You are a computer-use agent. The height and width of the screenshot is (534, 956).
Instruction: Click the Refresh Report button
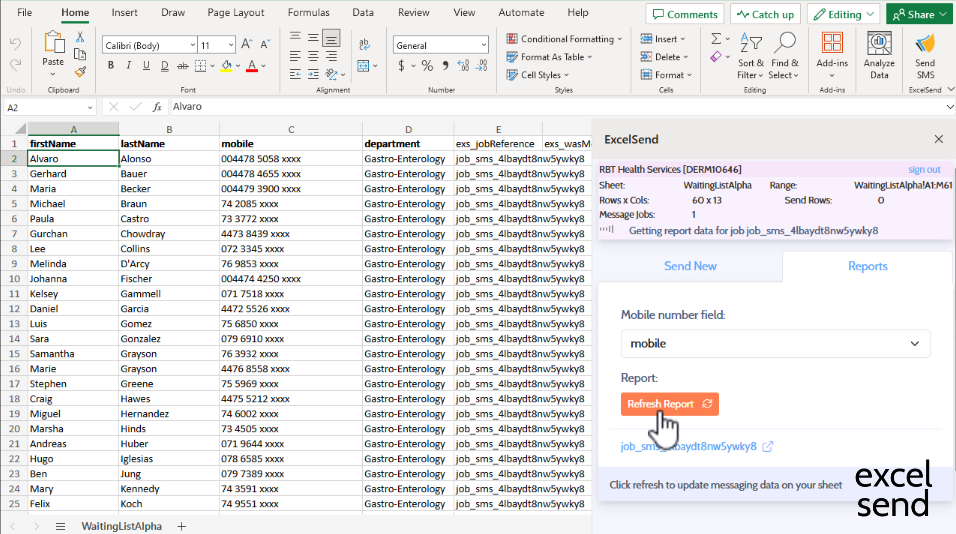coord(669,404)
